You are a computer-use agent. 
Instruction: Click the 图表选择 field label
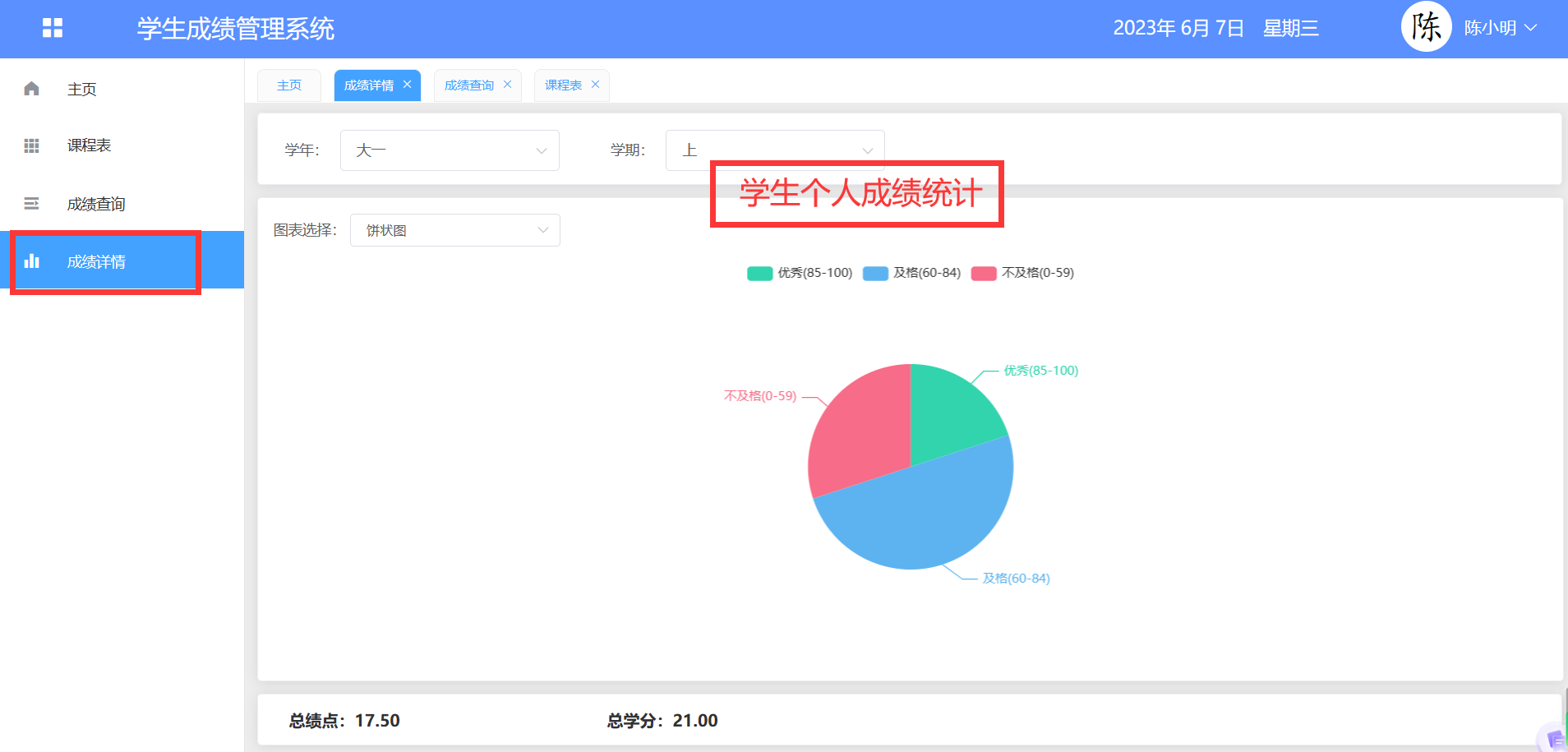click(x=305, y=230)
